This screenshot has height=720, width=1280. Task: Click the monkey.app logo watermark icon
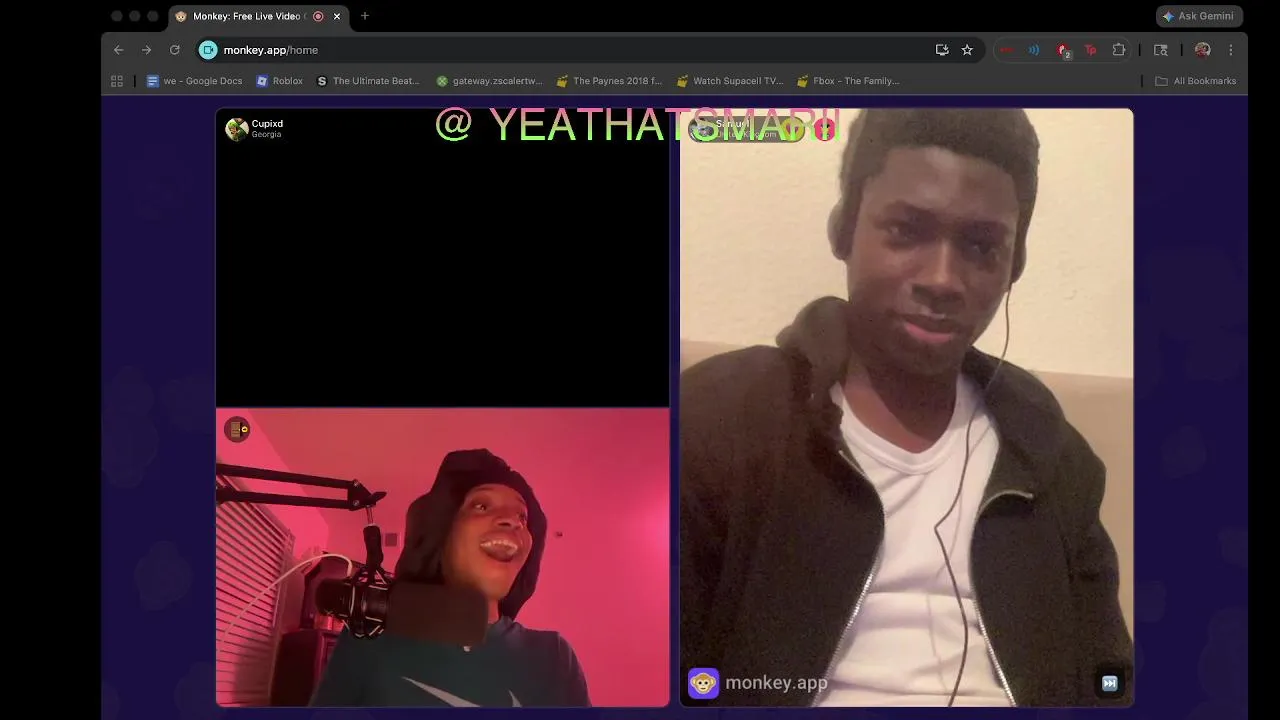coord(703,684)
